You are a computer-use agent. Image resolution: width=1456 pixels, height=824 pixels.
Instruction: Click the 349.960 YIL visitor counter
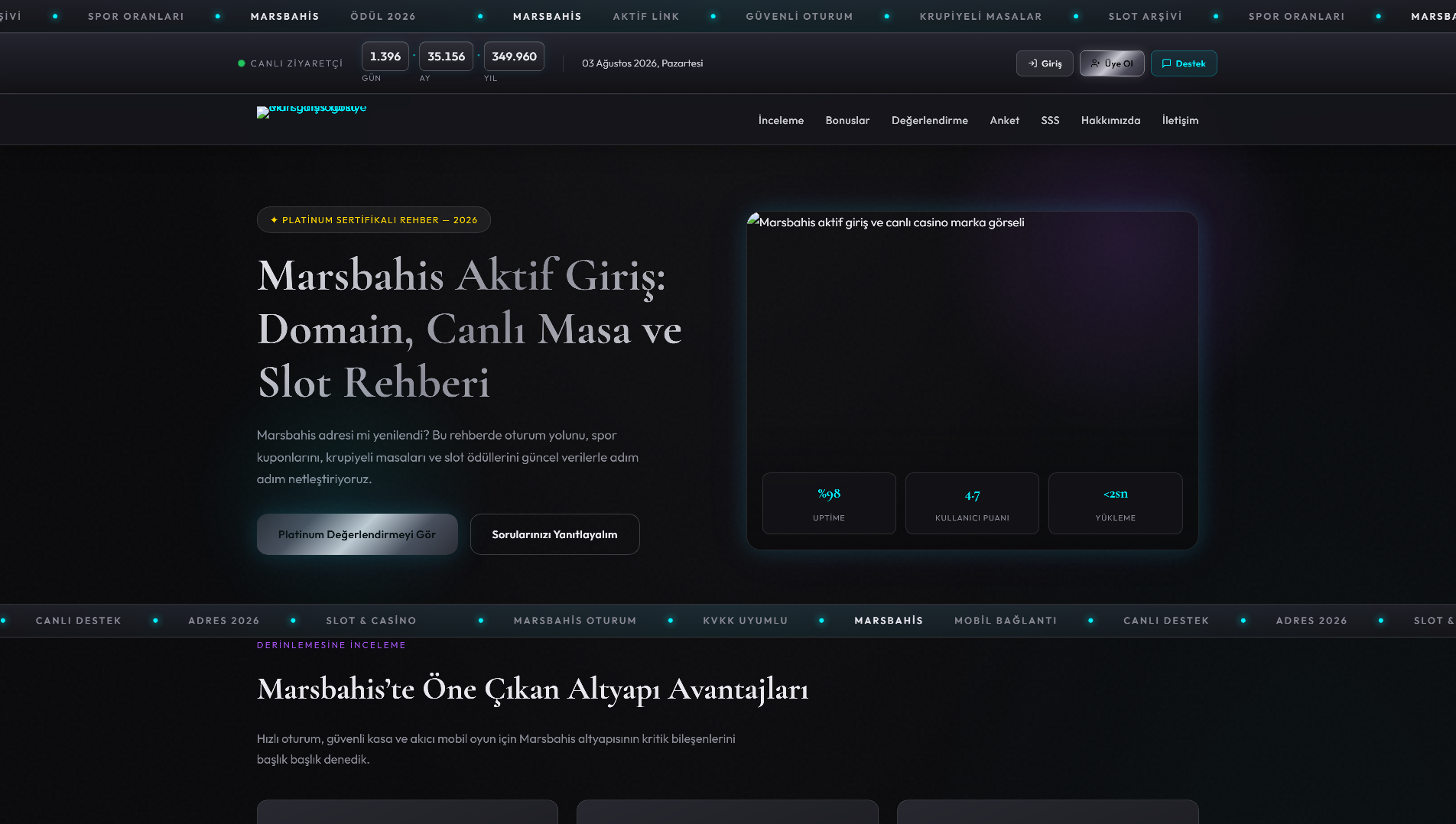pos(514,57)
